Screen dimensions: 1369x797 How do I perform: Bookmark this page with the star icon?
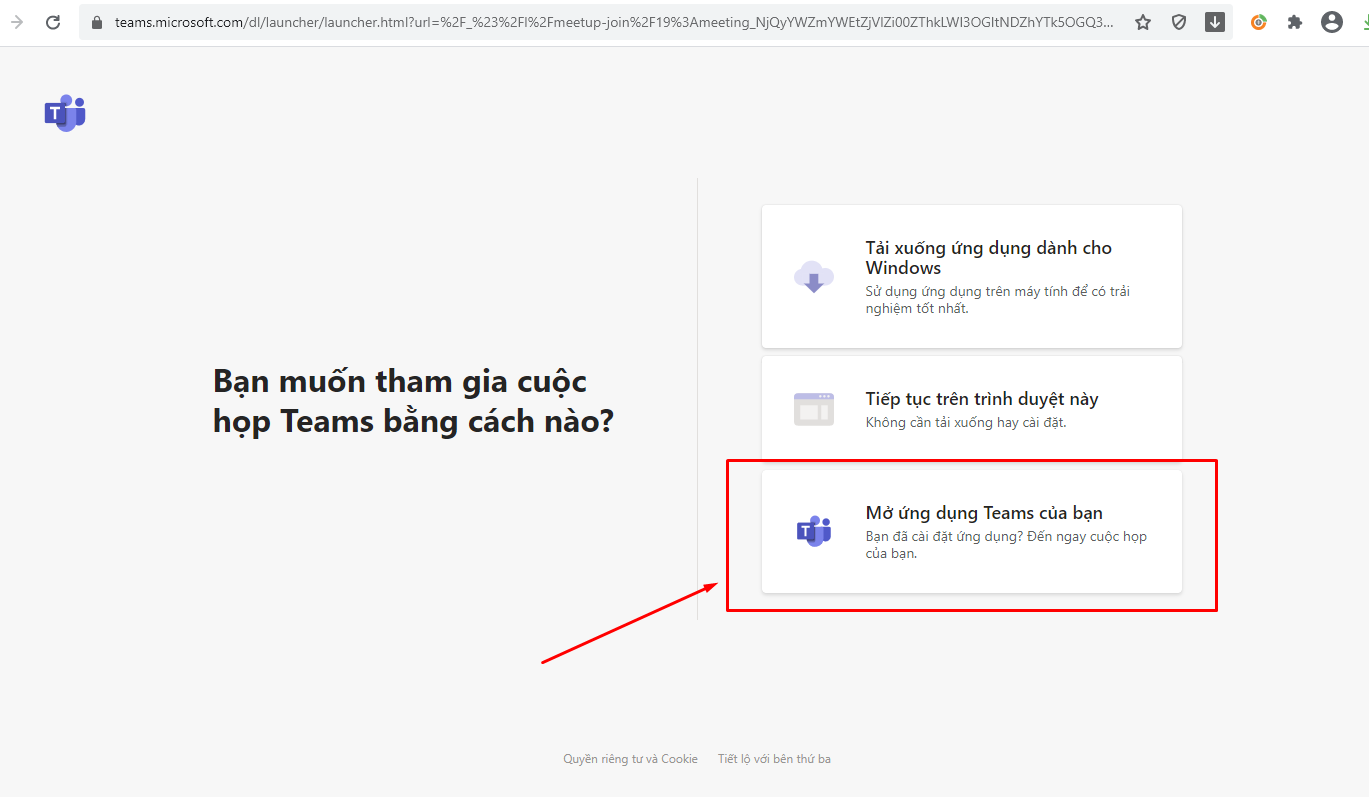tap(1143, 22)
